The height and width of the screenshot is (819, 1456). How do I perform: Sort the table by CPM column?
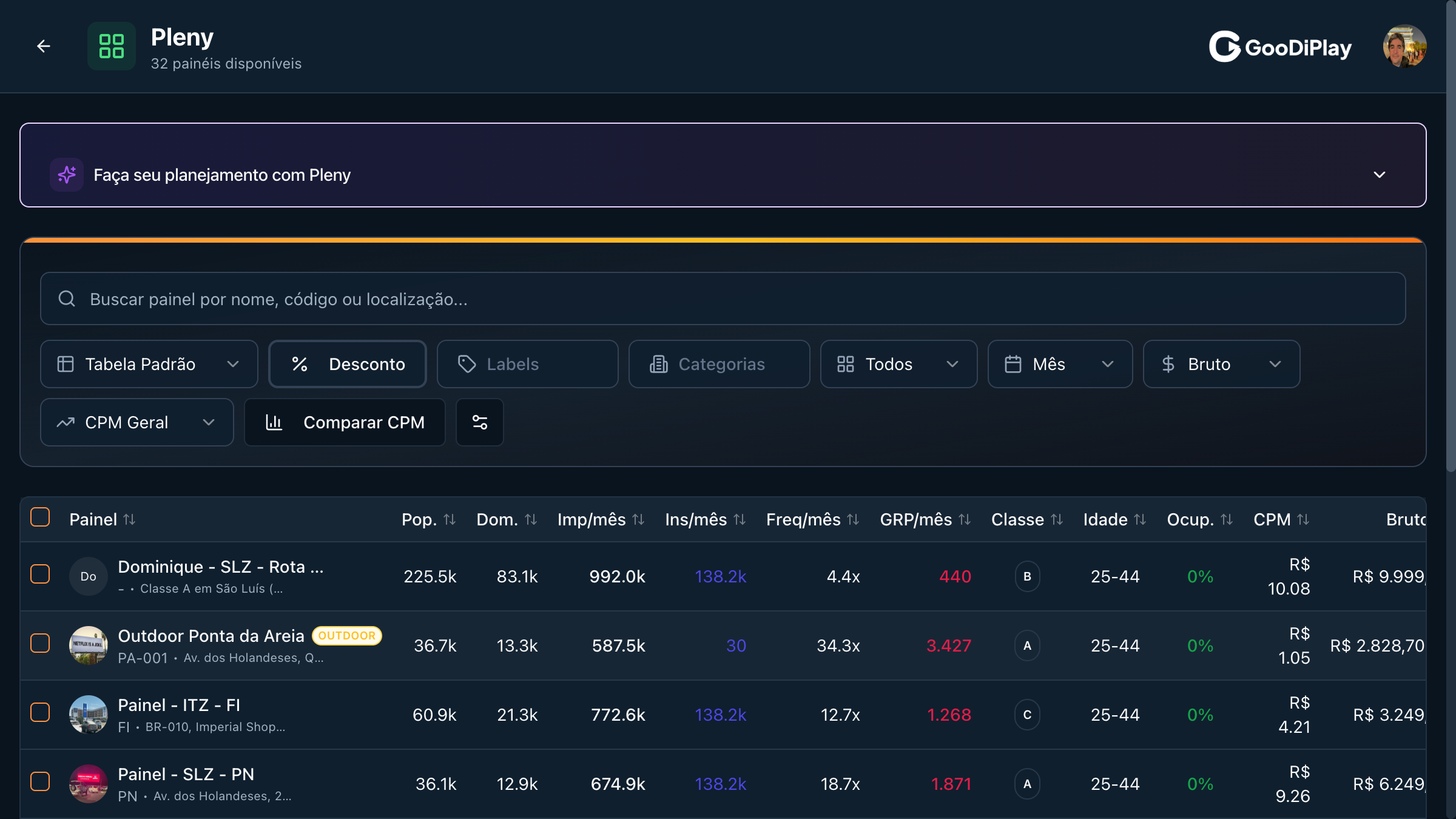point(1303,519)
